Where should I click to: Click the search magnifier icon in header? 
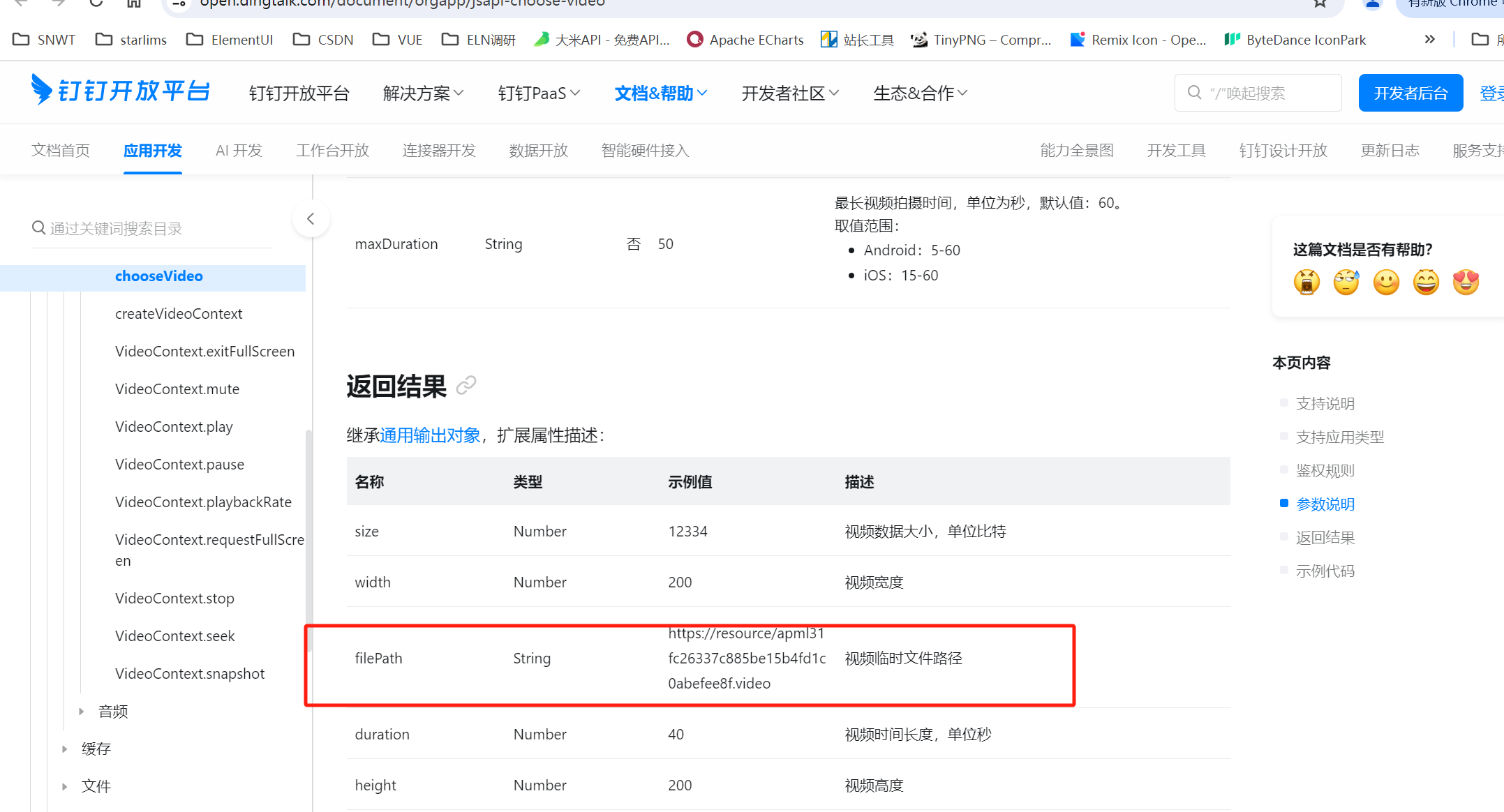coord(1194,93)
